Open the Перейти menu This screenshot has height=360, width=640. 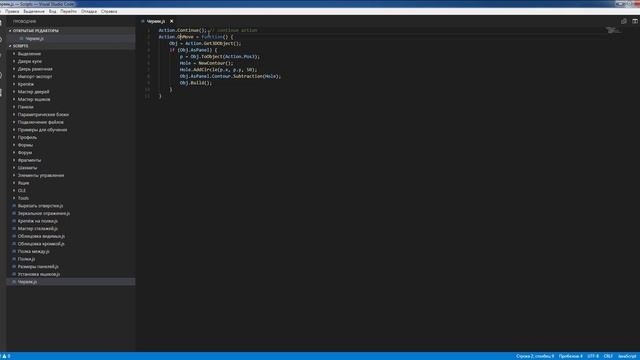click(x=69, y=11)
